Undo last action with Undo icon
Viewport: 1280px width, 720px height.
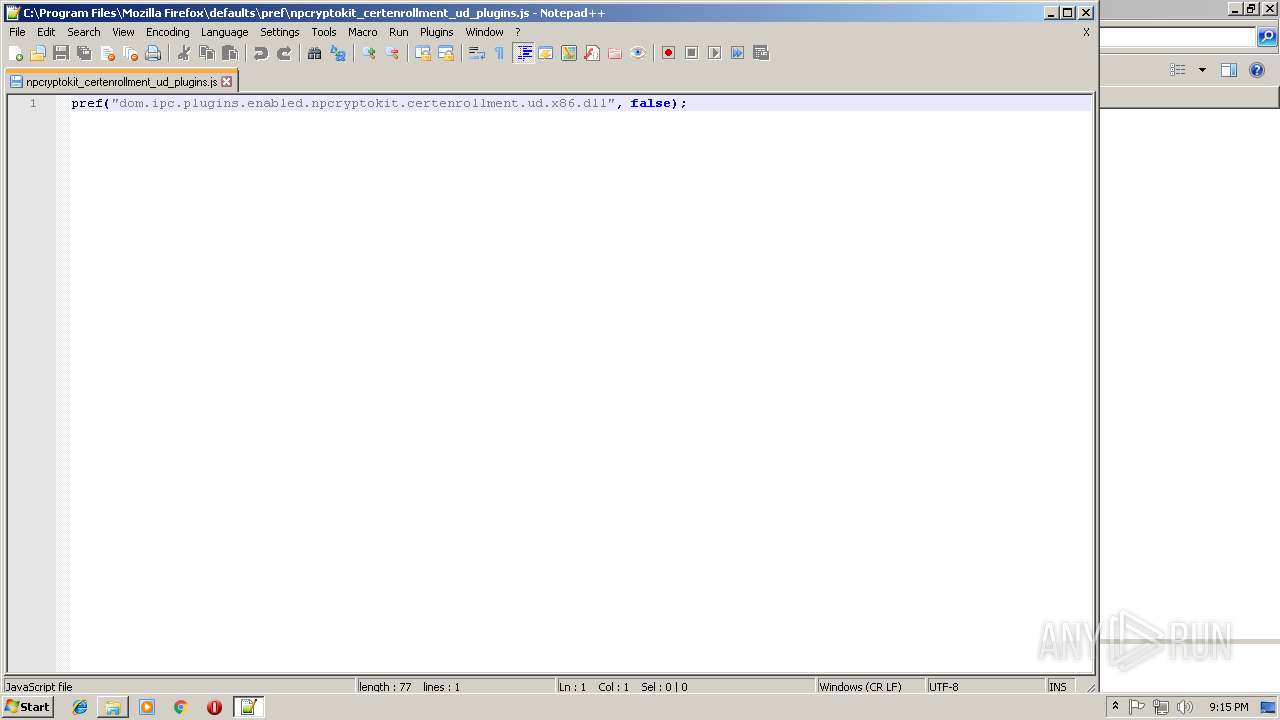coord(260,53)
